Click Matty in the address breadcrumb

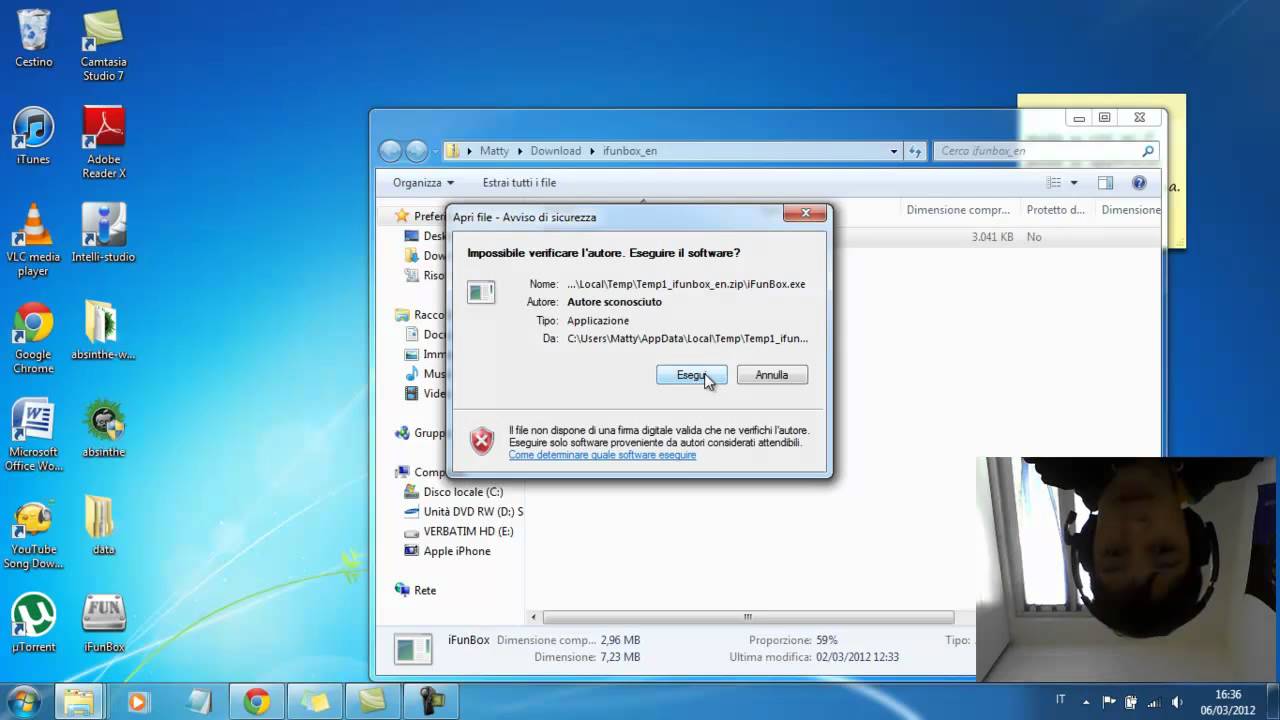coord(494,151)
